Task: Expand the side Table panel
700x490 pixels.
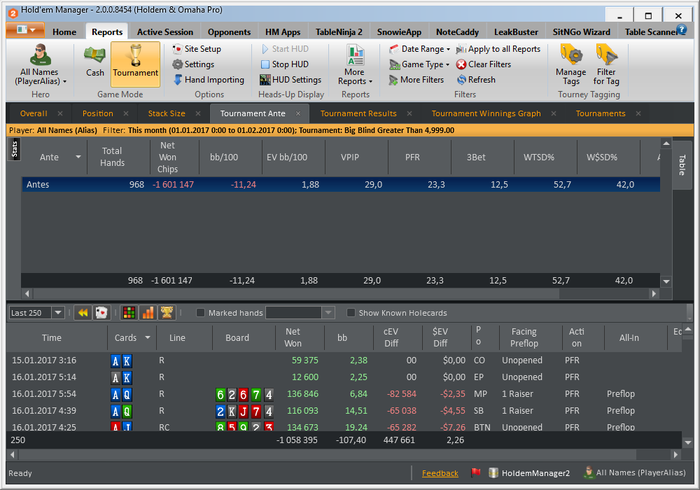Action: [682, 165]
